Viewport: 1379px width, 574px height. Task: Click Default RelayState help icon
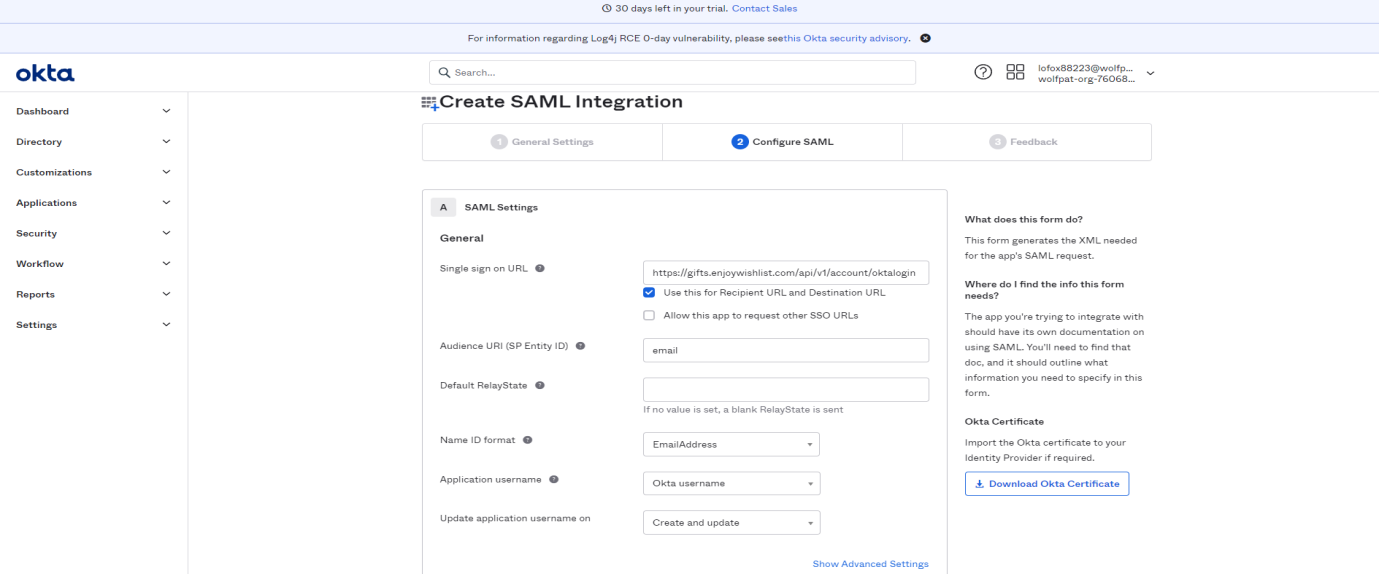coord(540,385)
